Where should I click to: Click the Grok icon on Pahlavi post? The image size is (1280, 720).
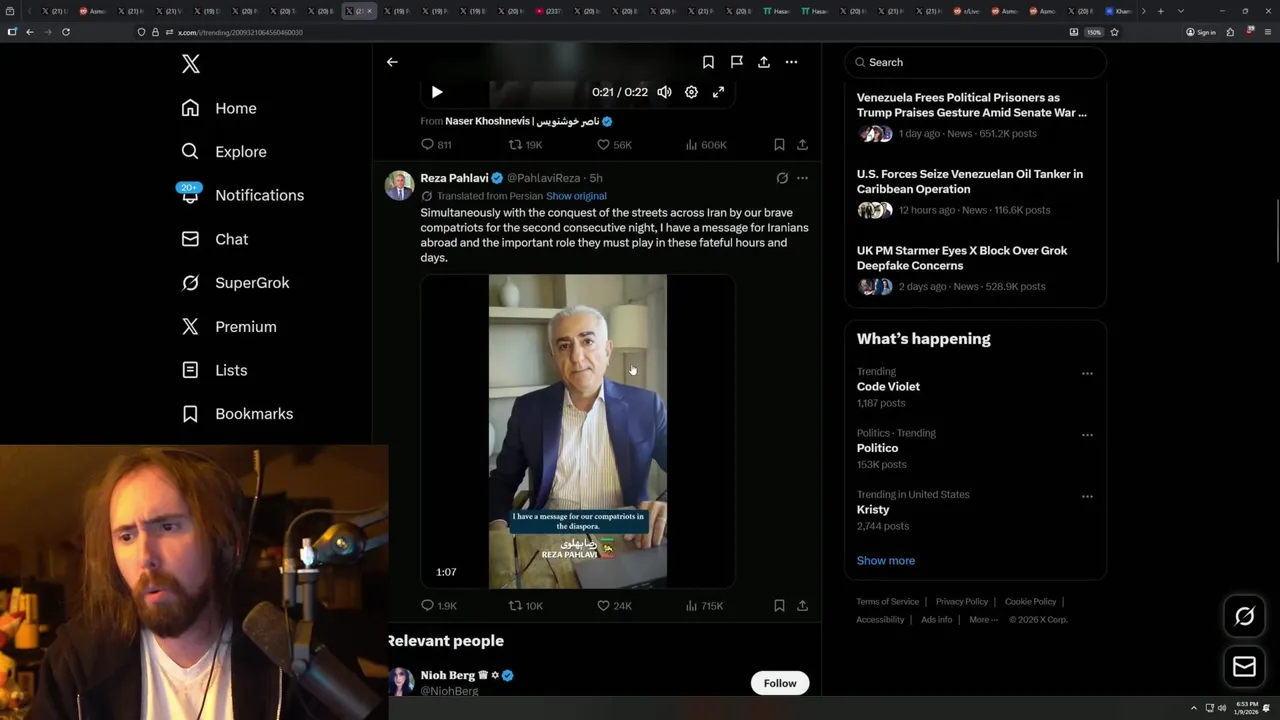coord(782,178)
